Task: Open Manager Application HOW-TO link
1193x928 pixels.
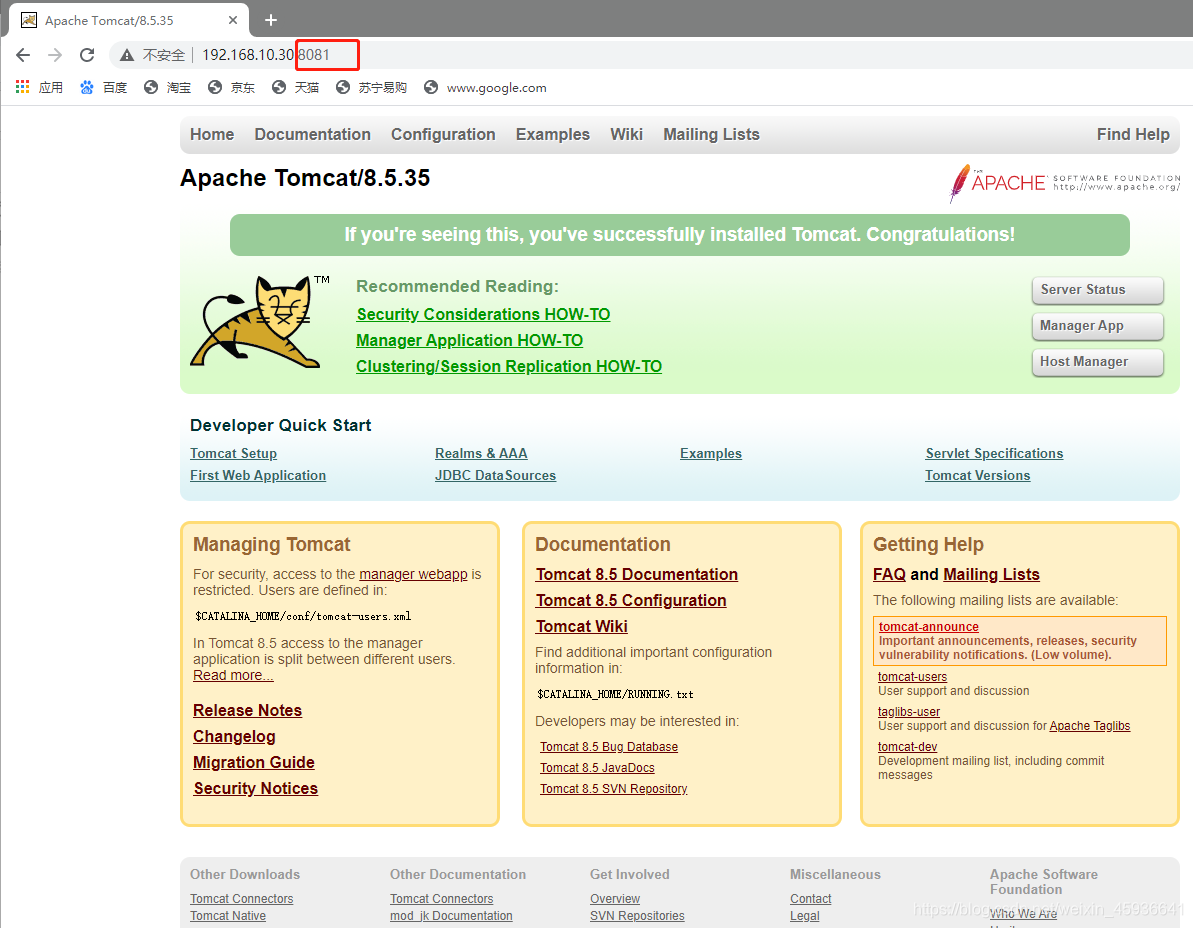Action: 469,341
